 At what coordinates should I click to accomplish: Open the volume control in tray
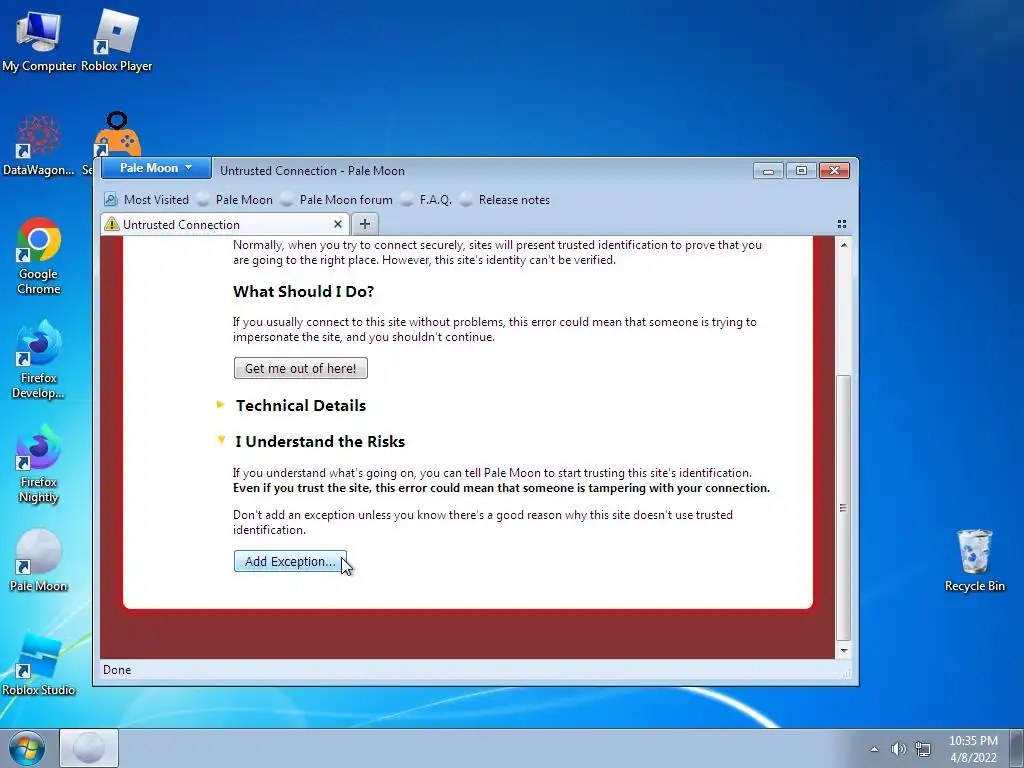click(899, 749)
